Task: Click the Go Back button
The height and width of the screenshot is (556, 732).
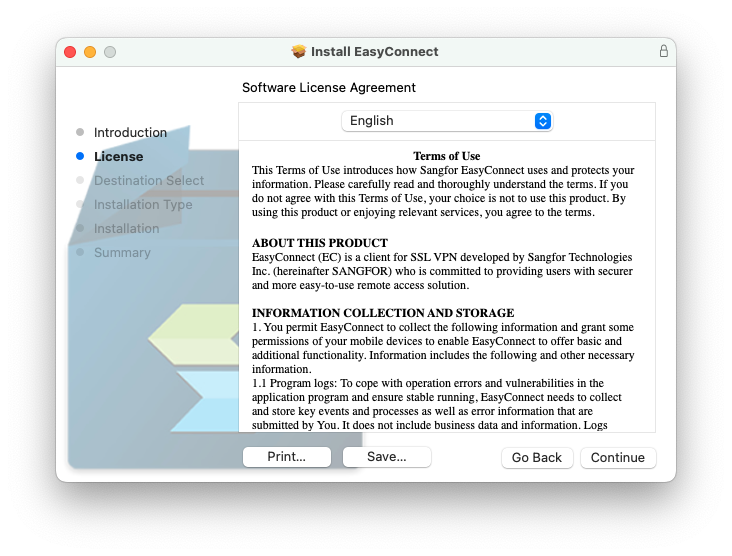Action: 537,457
